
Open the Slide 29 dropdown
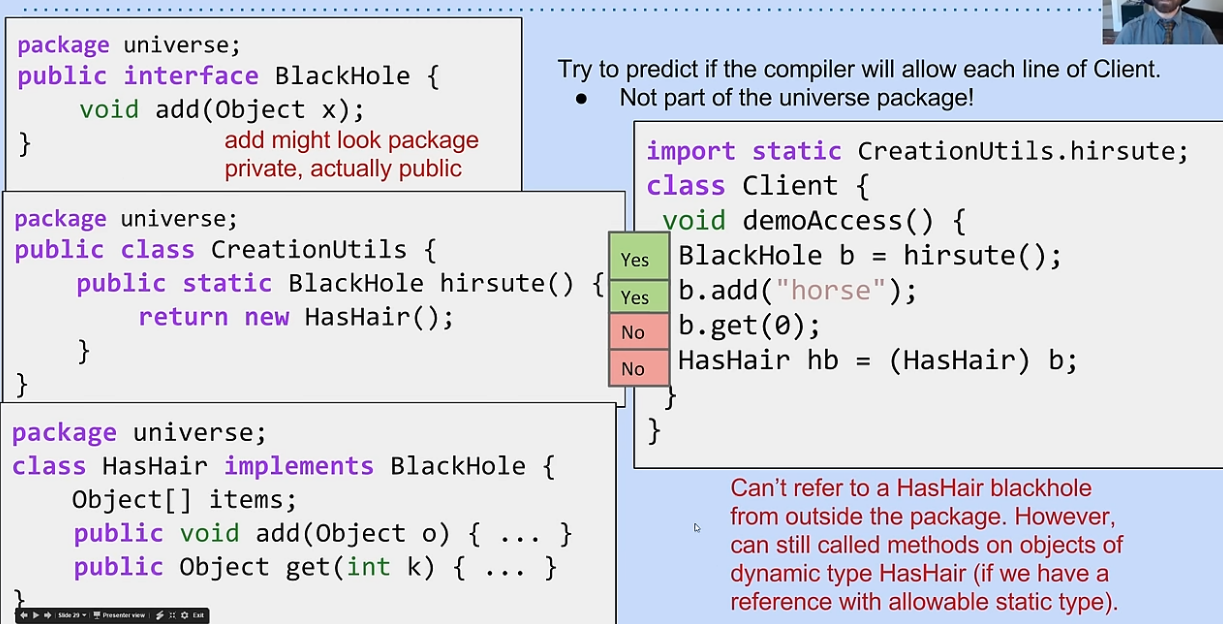click(70, 615)
